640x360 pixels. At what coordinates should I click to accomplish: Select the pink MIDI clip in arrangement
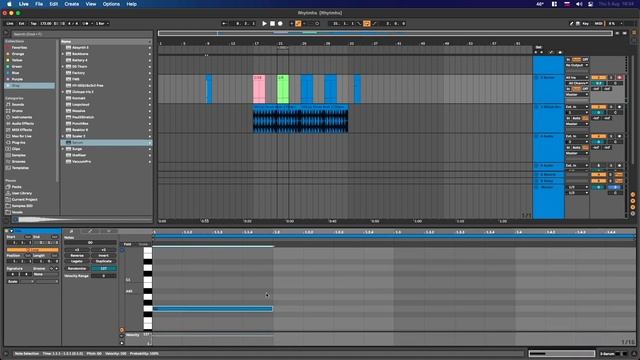tap(259, 89)
